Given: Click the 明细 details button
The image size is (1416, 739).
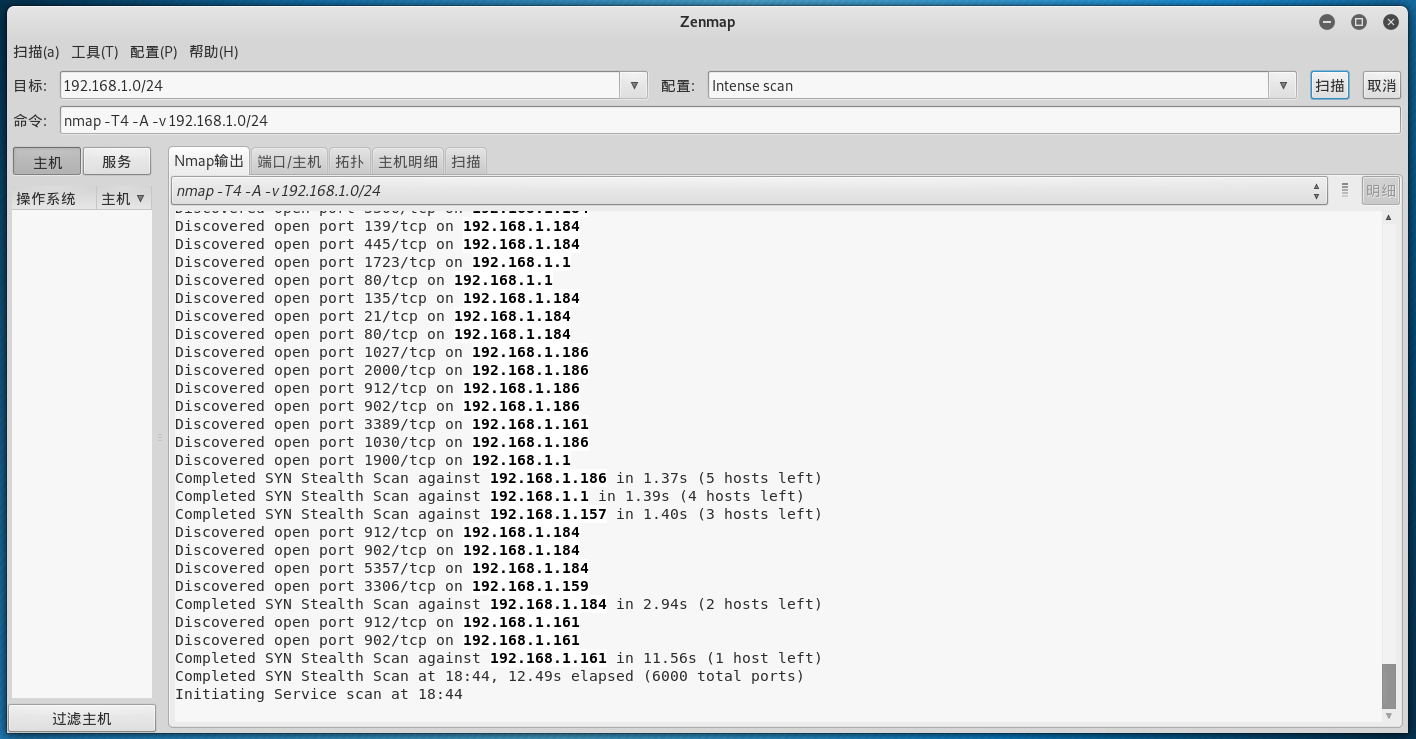Looking at the screenshot, I should click(x=1381, y=190).
